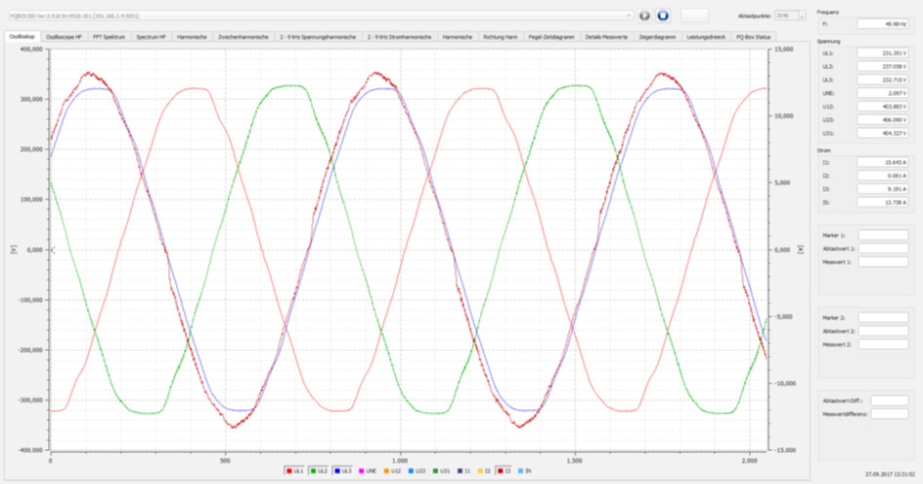This screenshot has width=923, height=484.
Task: Click the blank button right of the toolbar icons
Action: (x=696, y=15)
